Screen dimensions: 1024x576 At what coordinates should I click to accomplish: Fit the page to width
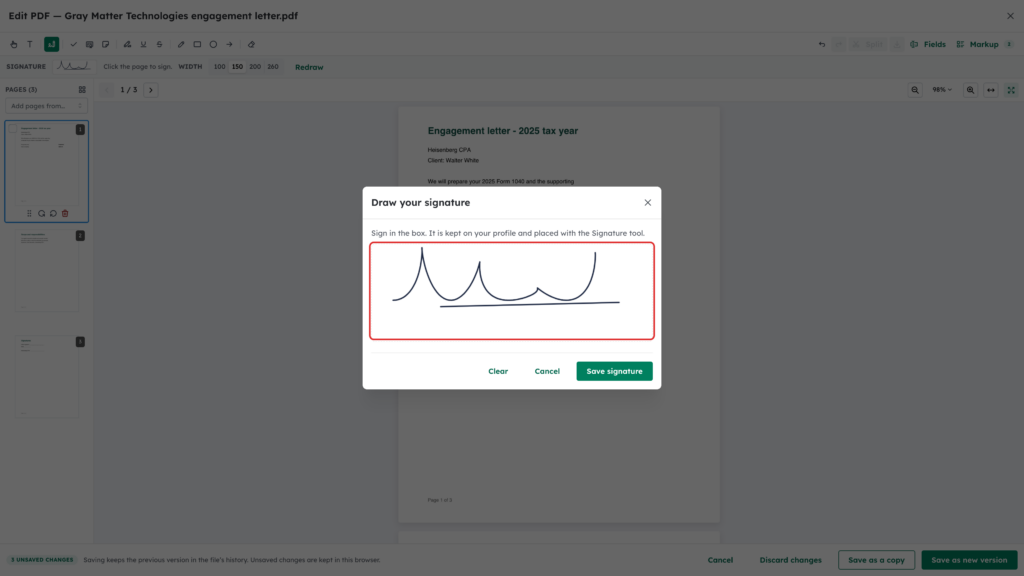(991, 90)
